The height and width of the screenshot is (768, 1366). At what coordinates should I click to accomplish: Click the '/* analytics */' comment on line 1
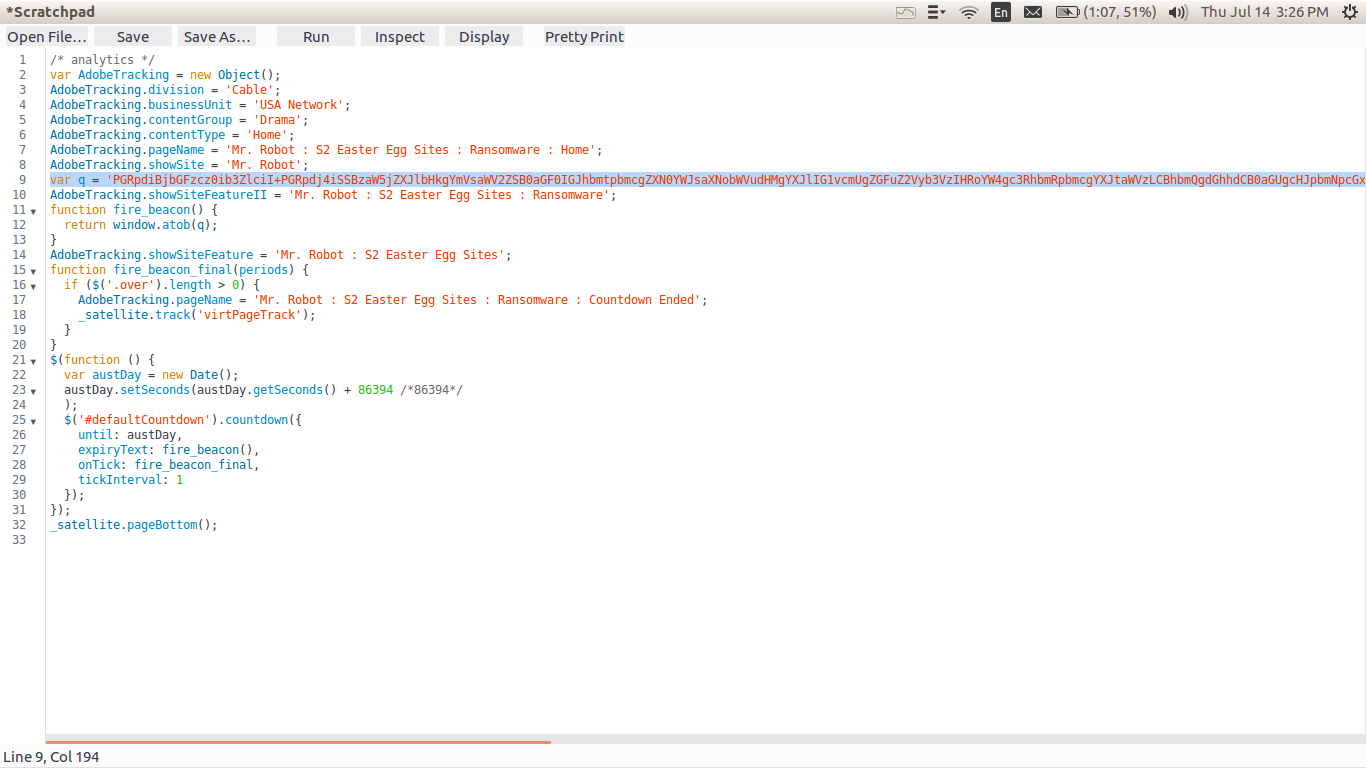tap(103, 60)
